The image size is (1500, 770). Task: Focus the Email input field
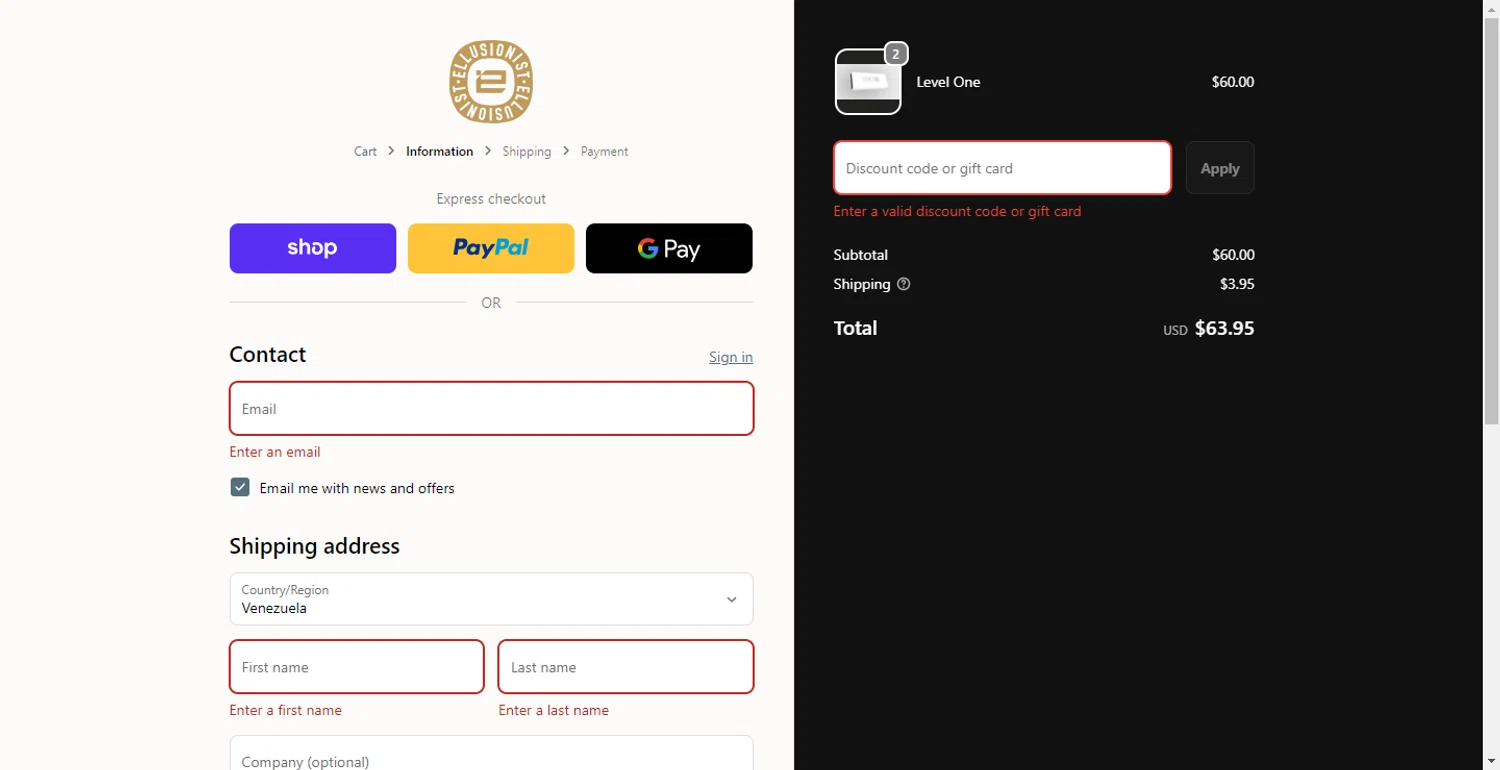[x=491, y=408]
